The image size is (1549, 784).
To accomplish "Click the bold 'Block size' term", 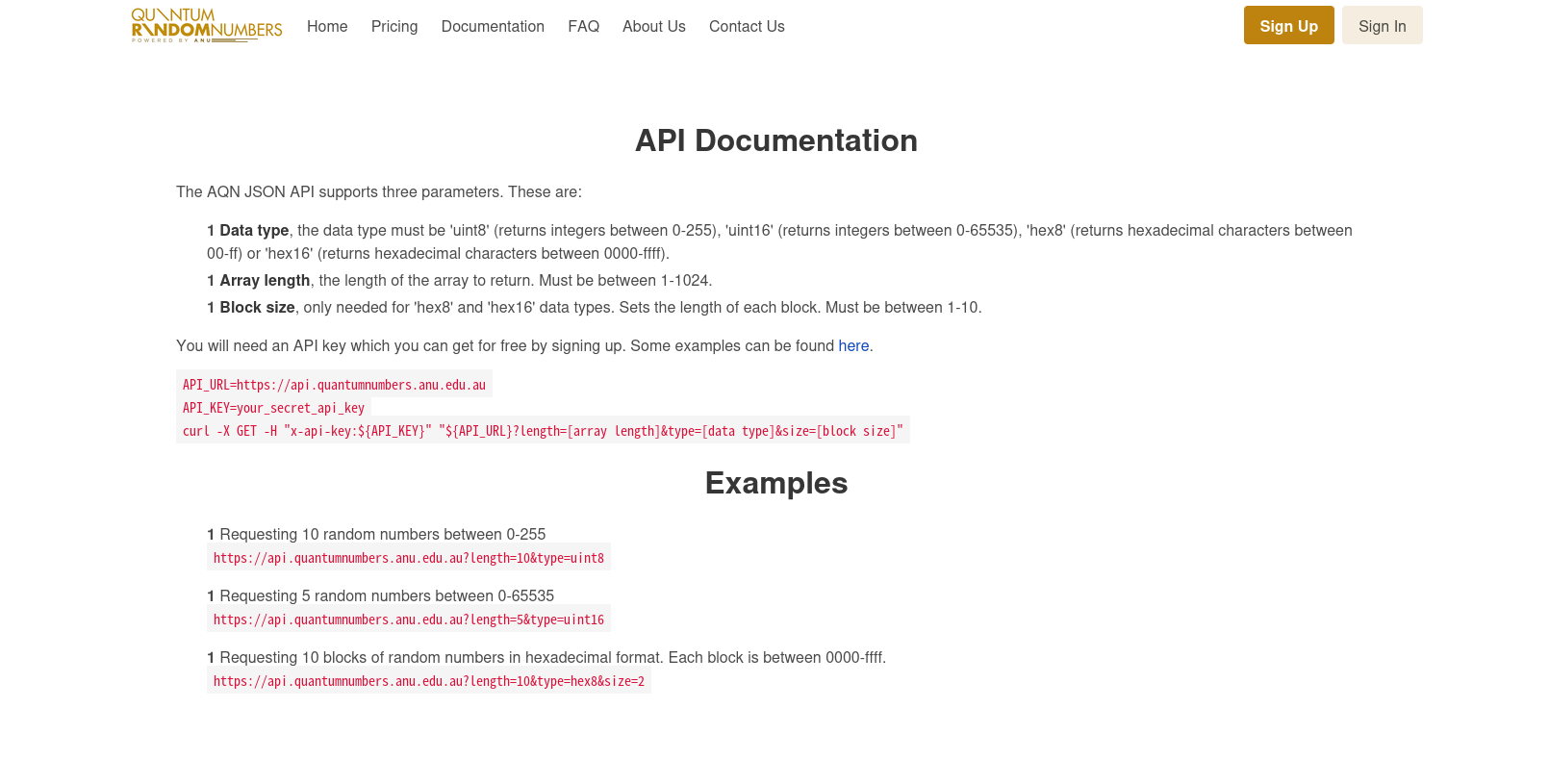I will [257, 308].
